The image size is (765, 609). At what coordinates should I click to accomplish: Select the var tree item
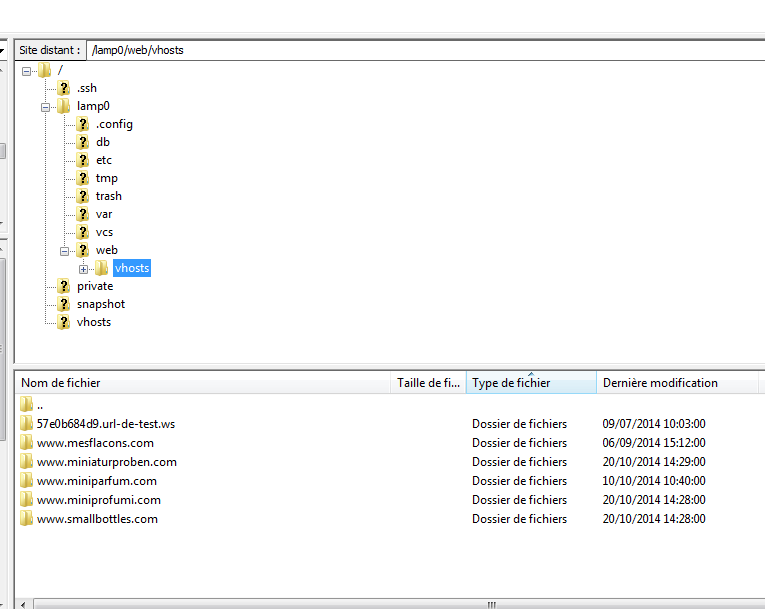pos(104,214)
